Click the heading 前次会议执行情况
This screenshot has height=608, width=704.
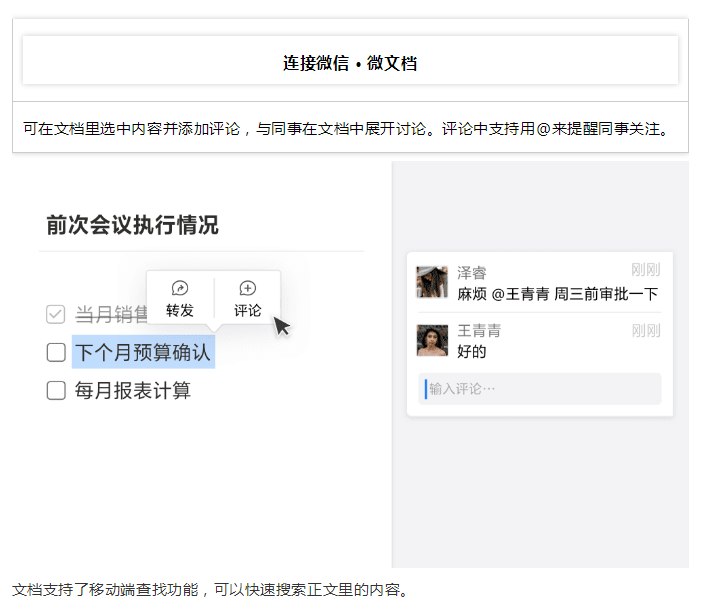132,225
